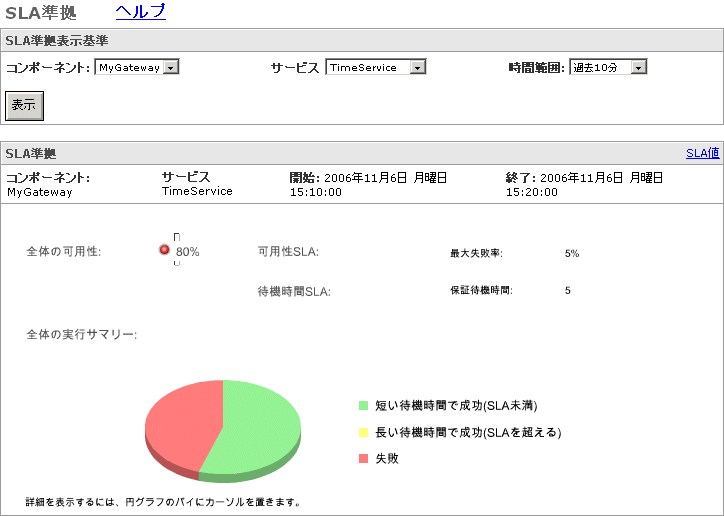Click the 80% availability value
Viewport: 724px width, 516px height.
tap(187, 252)
